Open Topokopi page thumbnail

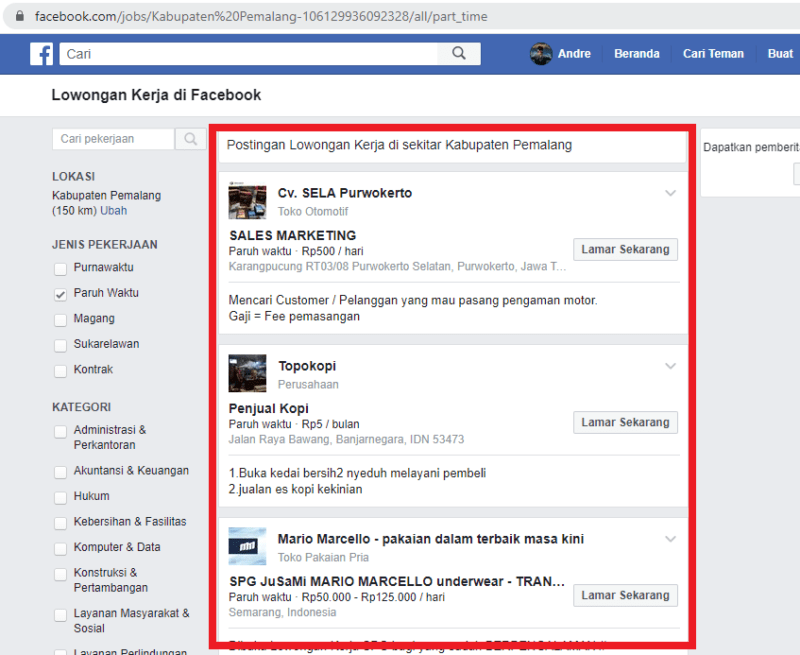tap(247, 373)
